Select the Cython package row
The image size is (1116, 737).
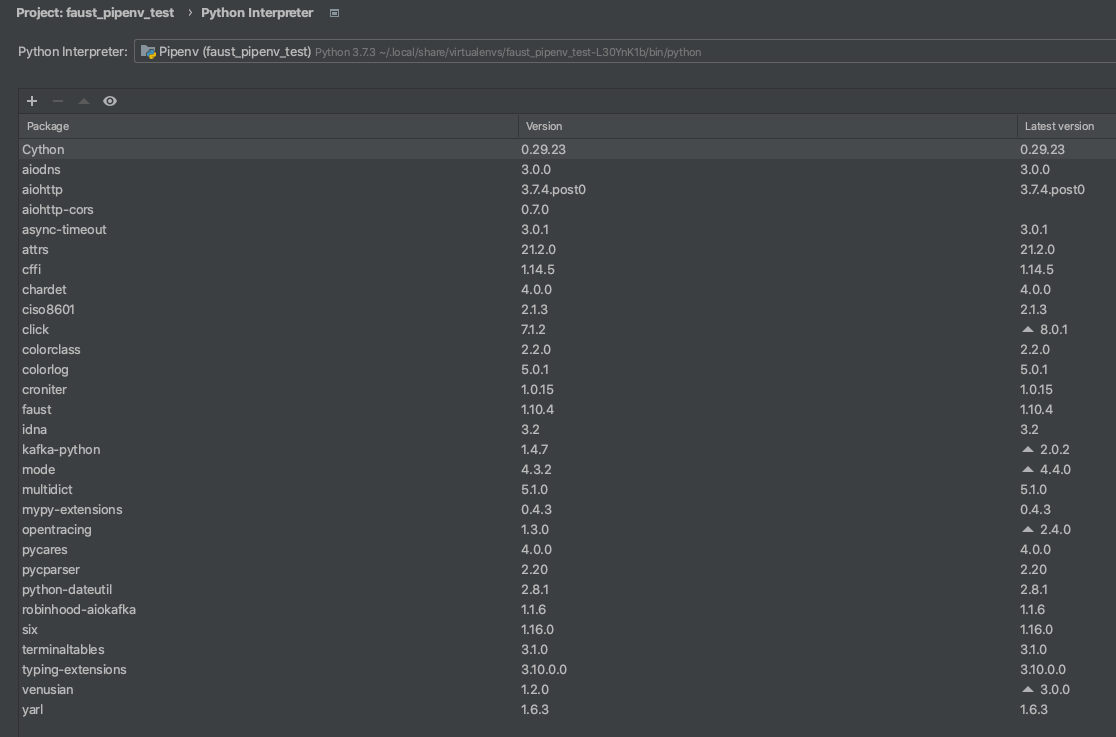tap(567, 150)
